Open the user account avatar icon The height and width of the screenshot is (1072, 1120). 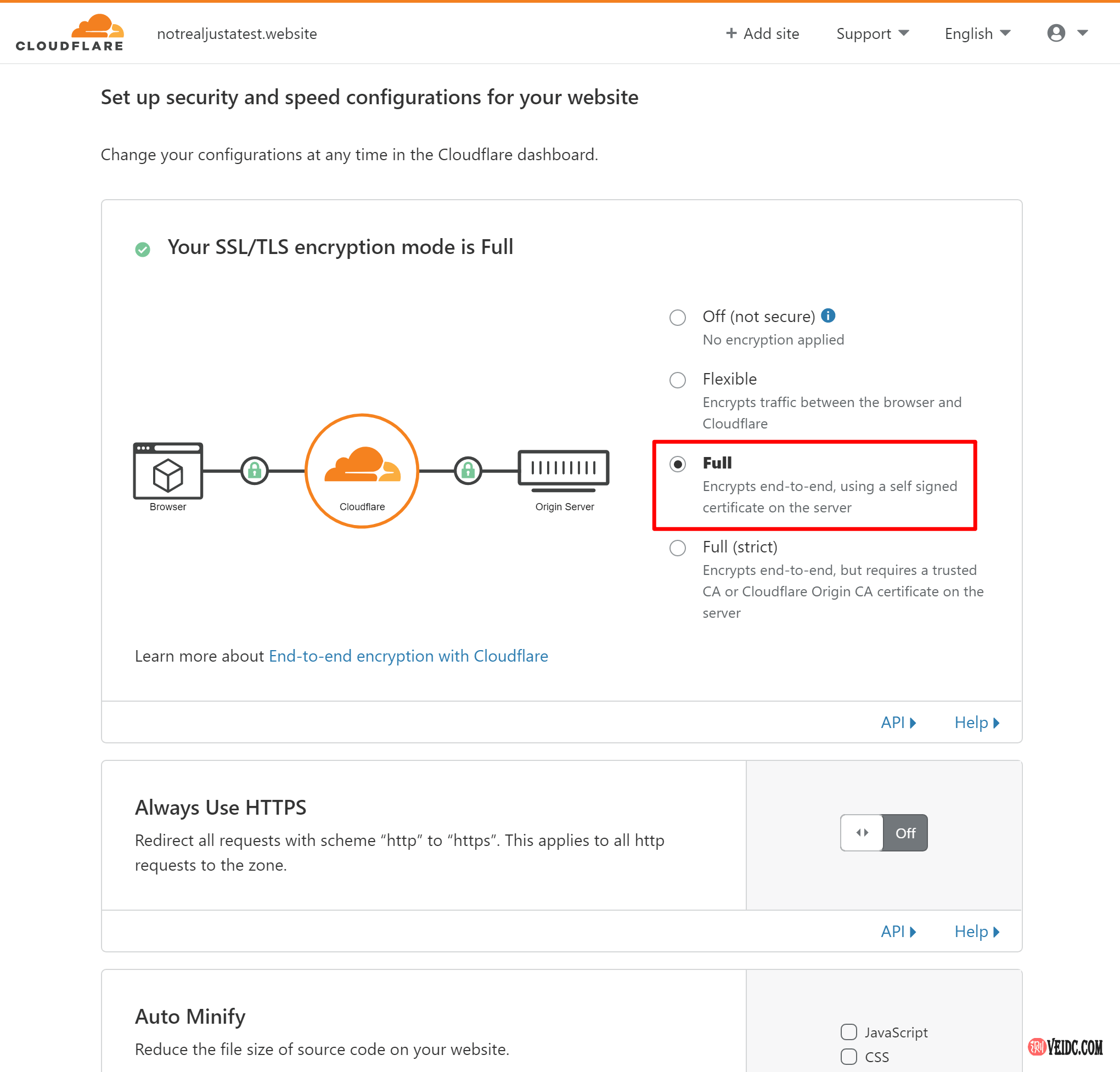pyautogui.click(x=1055, y=33)
